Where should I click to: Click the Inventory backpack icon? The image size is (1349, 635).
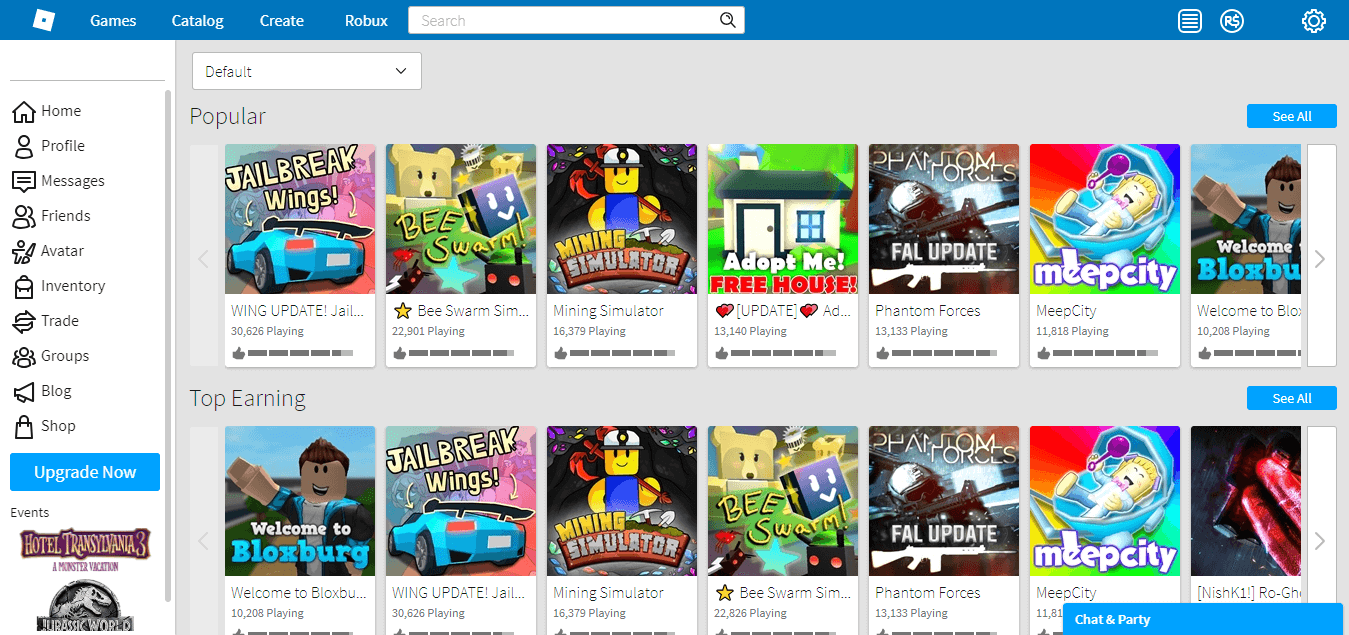[x=23, y=286]
